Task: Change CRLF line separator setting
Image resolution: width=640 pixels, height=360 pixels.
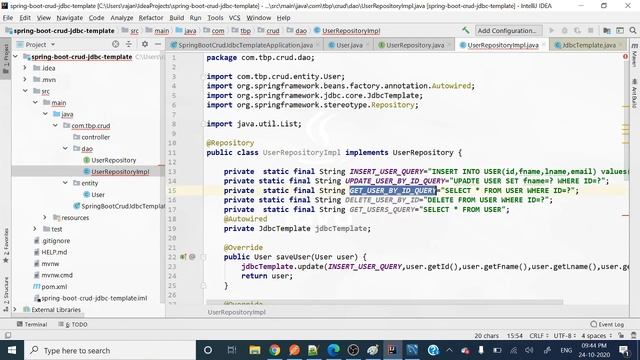Action: pos(539,336)
